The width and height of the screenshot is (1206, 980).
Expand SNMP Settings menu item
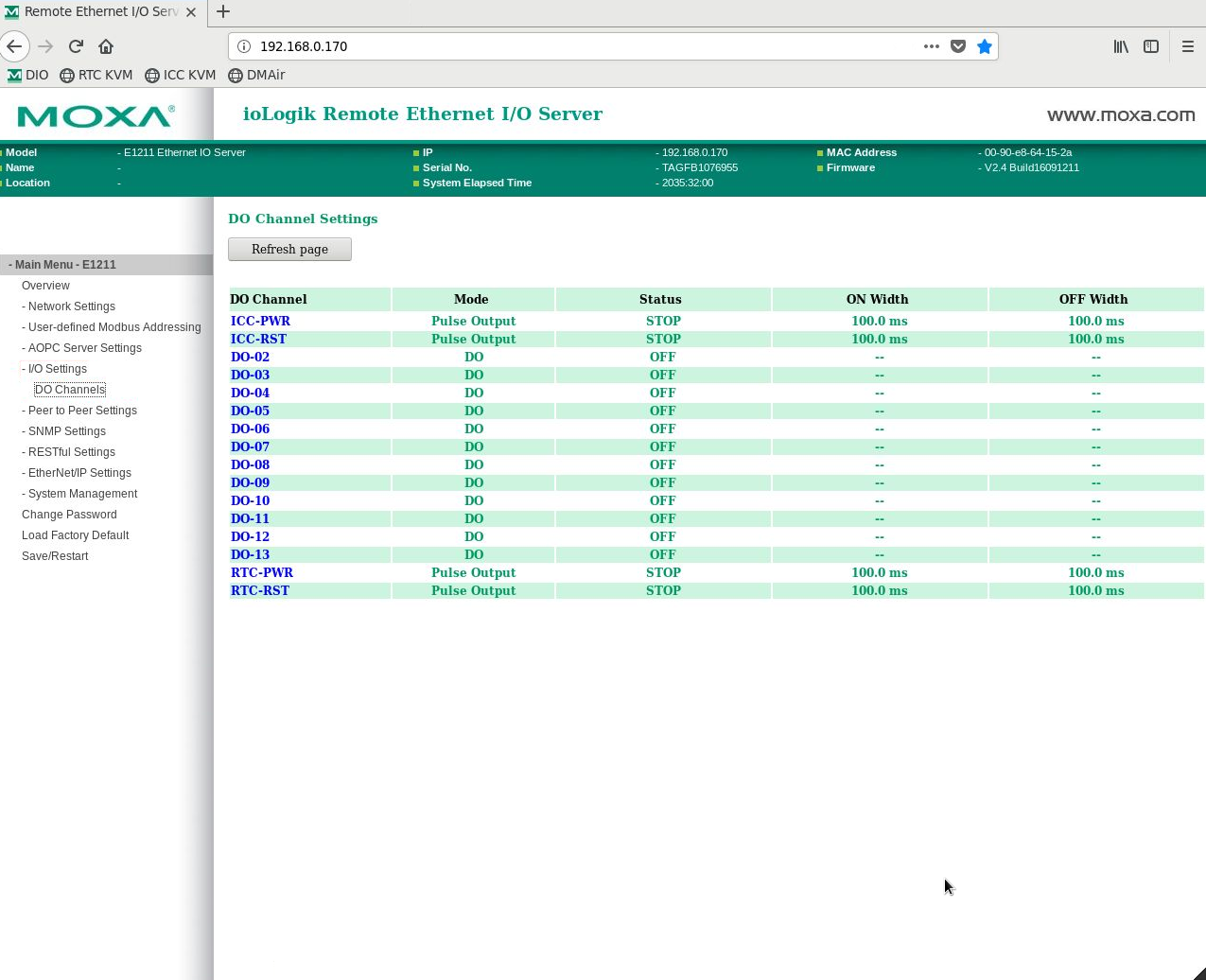66,431
